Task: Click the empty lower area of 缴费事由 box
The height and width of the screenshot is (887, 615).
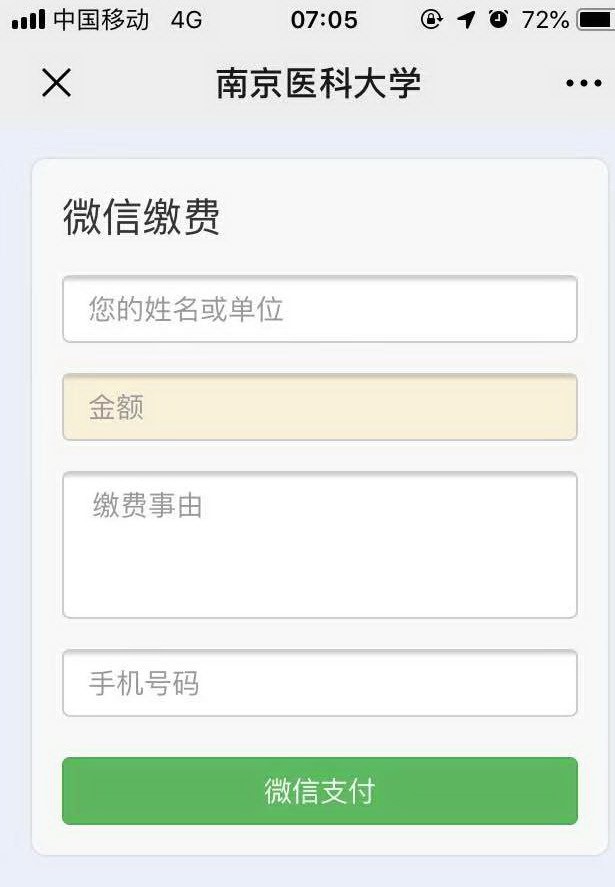Action: [x=320, y=577]
